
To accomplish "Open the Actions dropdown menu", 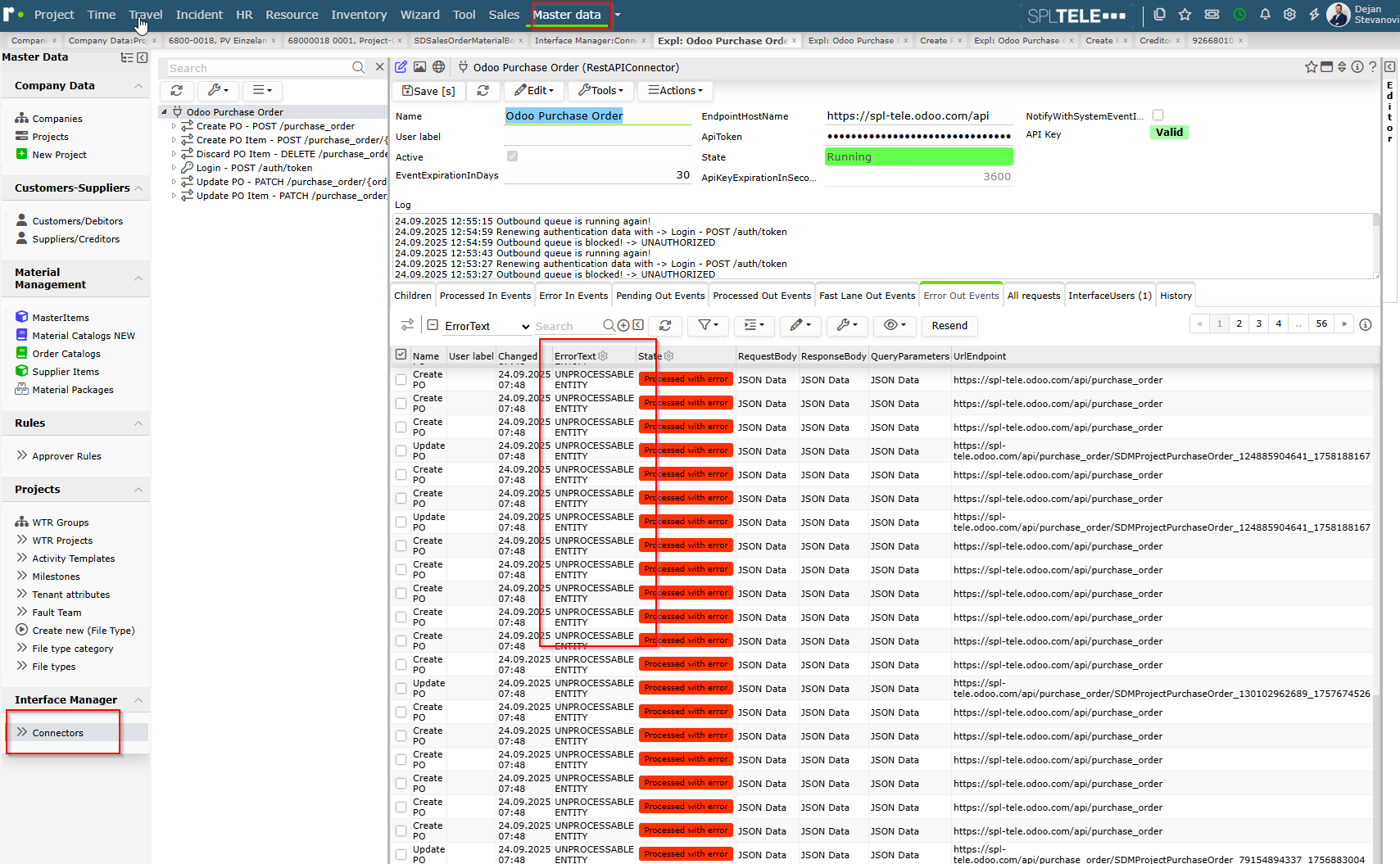I will click(x=676, y=91).
